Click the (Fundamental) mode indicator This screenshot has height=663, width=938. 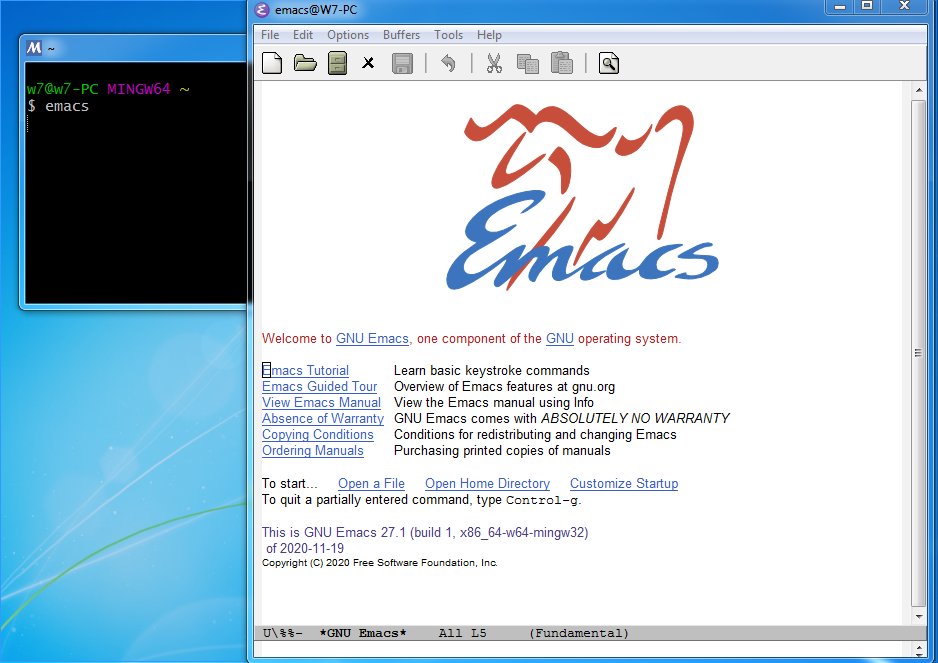click(x=579, y=633)
